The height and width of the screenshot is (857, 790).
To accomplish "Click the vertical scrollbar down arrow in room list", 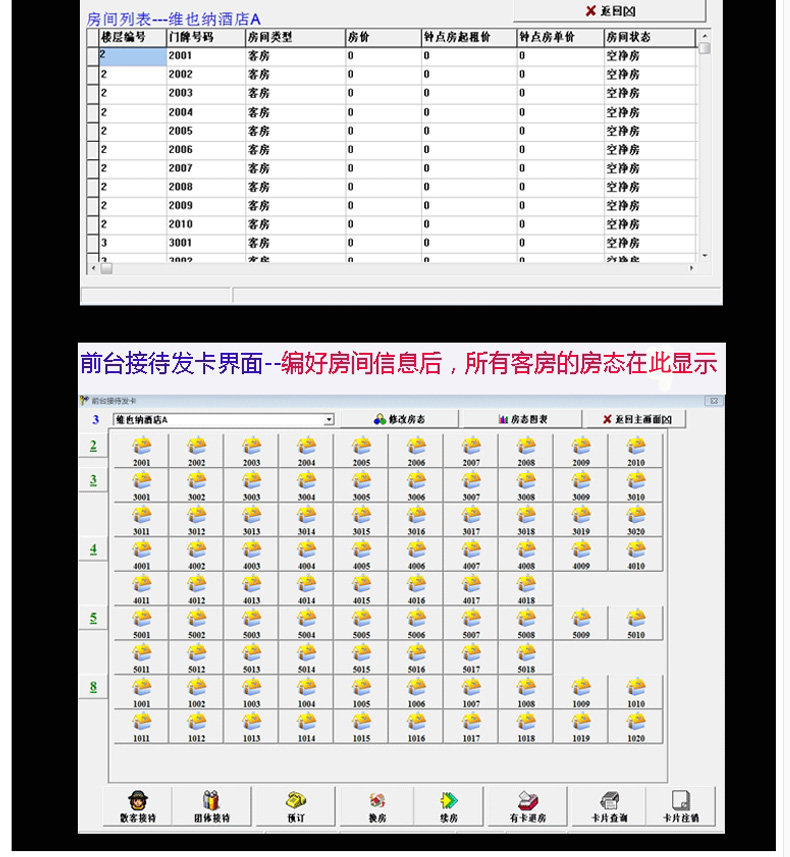I will tap(705, 255).
